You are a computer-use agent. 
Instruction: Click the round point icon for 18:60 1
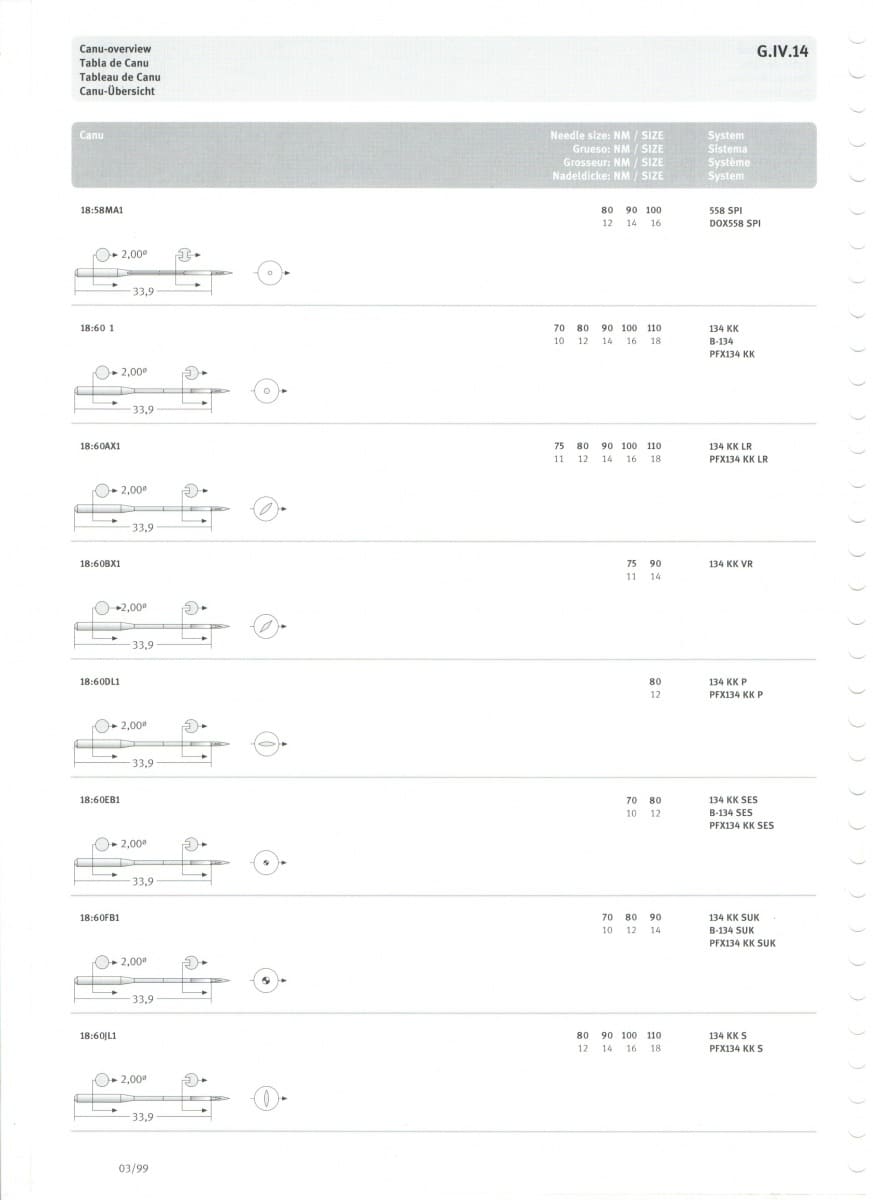267,390
